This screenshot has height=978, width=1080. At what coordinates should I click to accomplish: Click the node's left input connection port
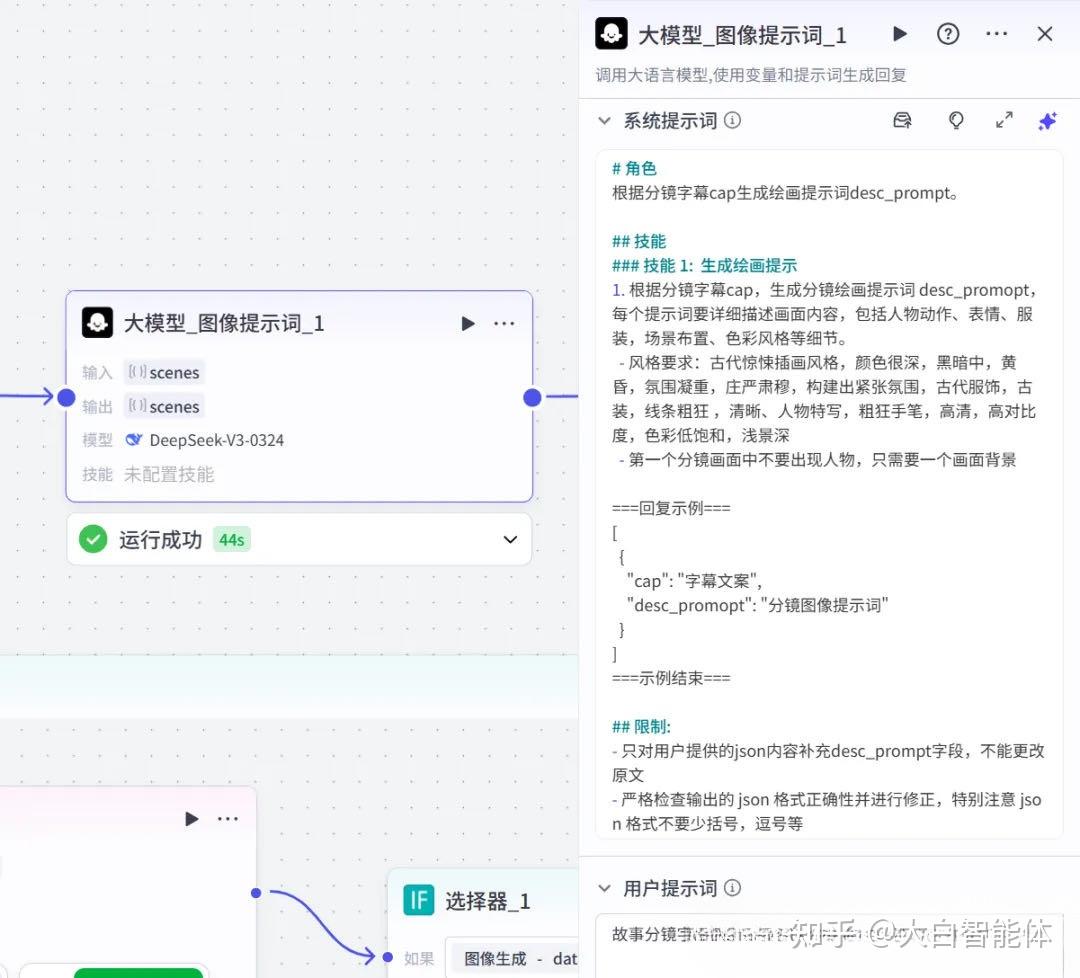[66, 397]
